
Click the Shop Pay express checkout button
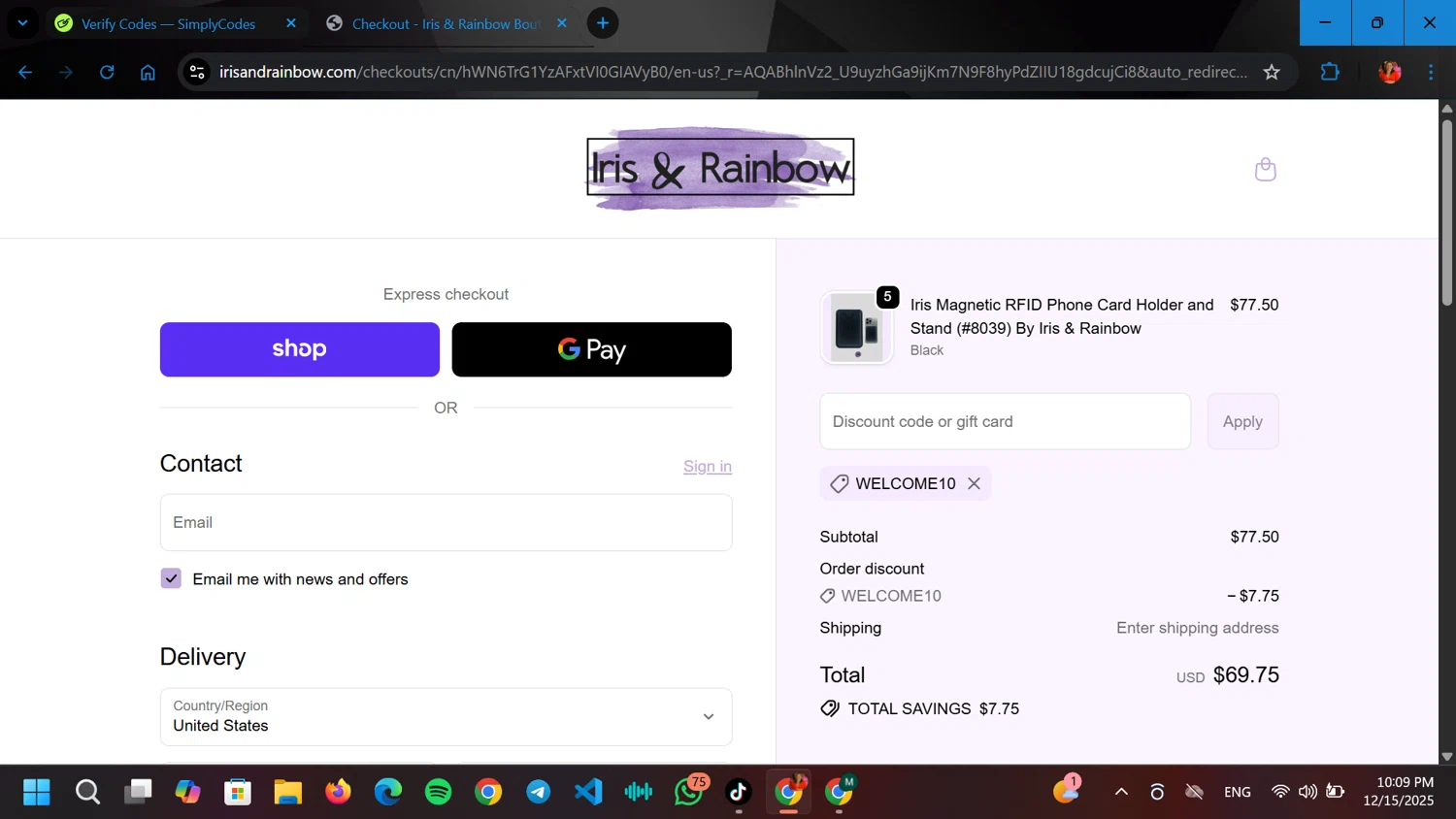click(299, 349)
